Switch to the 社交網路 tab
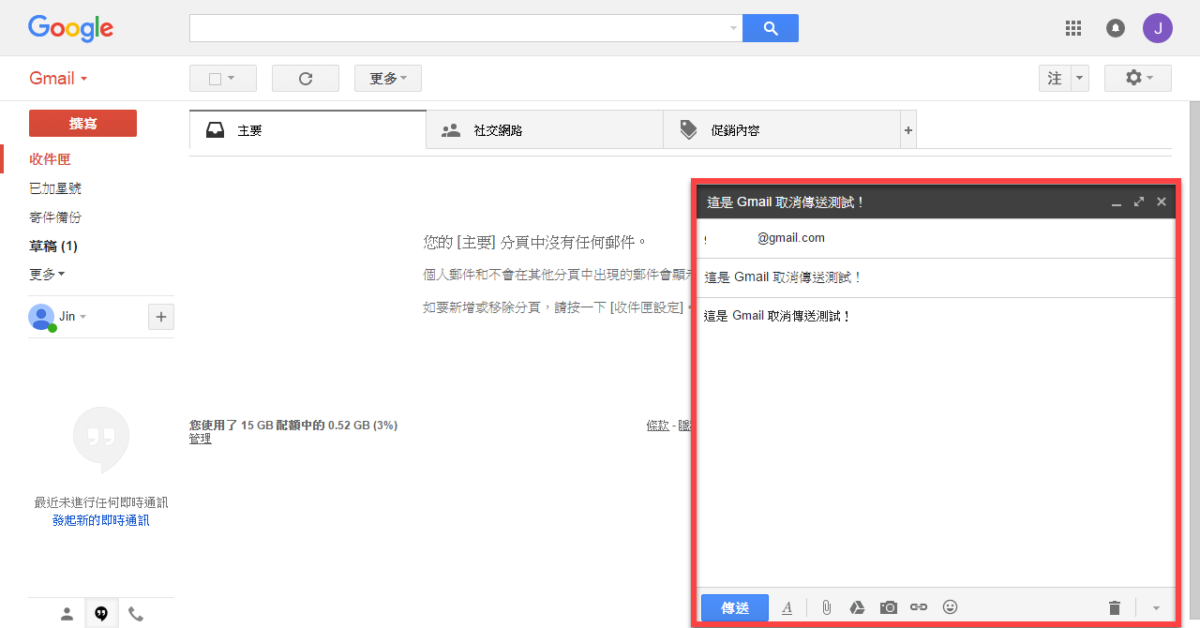Screen dimensions: 1200x628 pos(544,130)
